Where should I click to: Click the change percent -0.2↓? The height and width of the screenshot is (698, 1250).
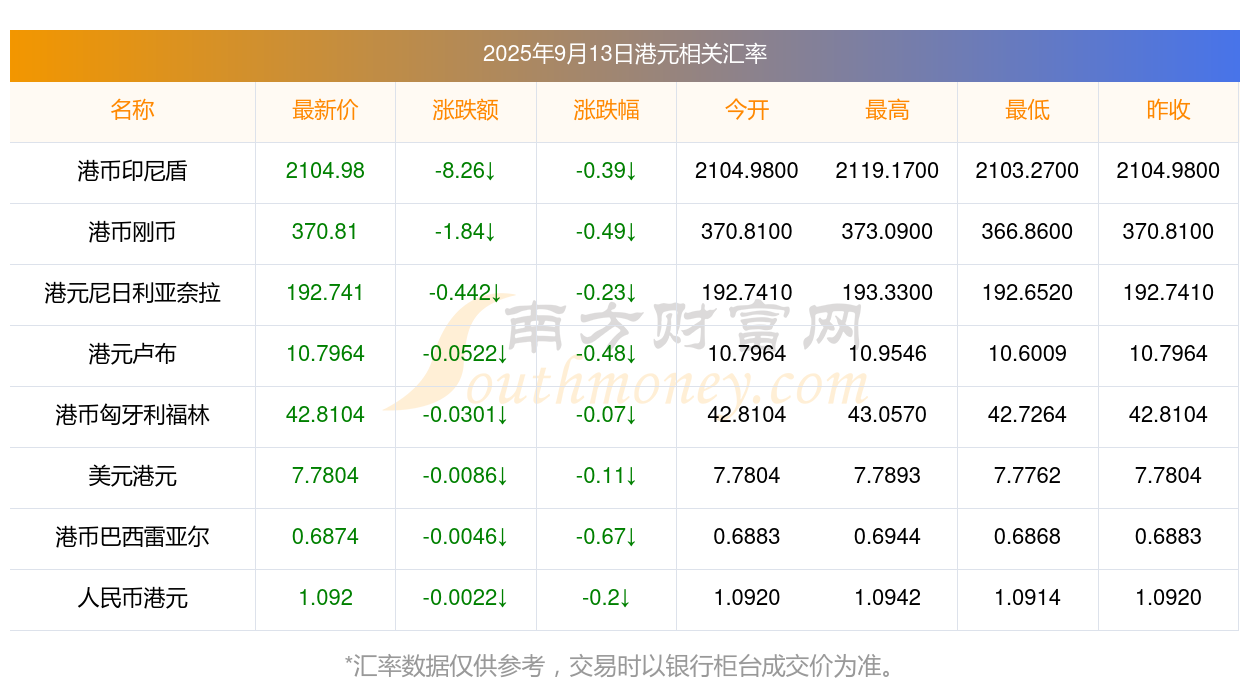pyautogui.click(x=606, y=598)
